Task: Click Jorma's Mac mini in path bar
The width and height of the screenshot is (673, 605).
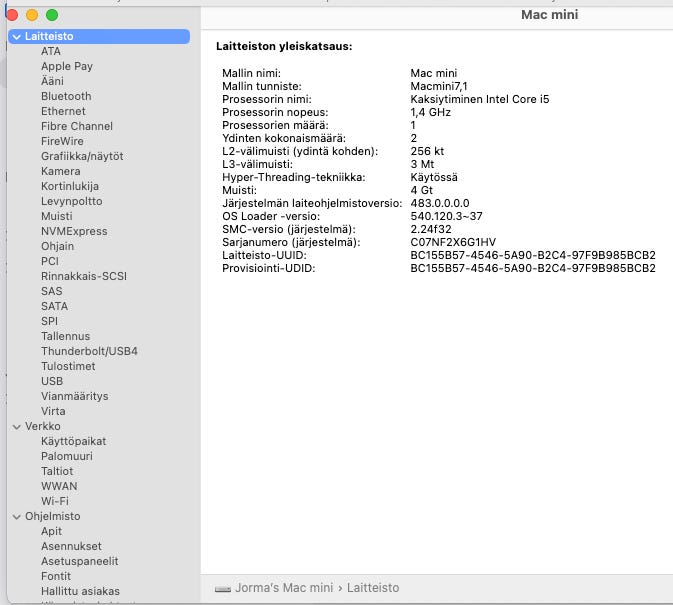Action: pyautogui.click(x=284, y=588)
